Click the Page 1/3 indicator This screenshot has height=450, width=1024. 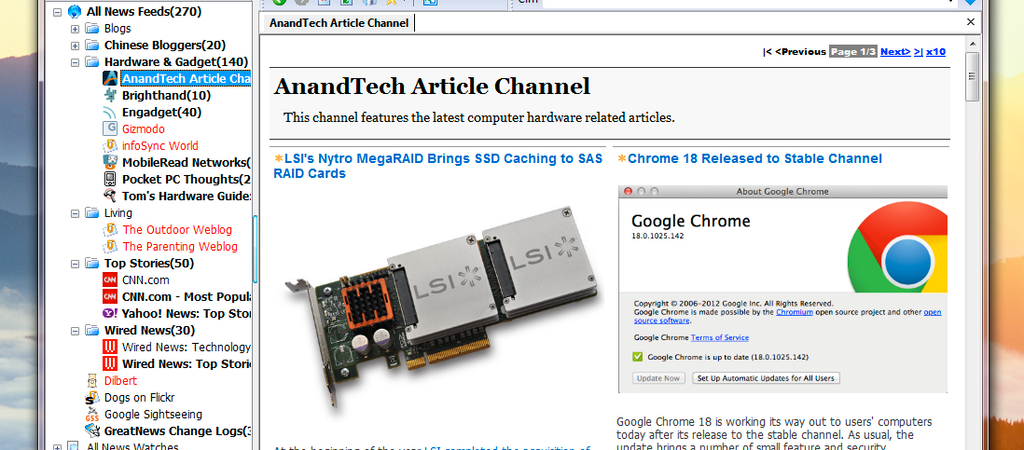coord(853,52)
